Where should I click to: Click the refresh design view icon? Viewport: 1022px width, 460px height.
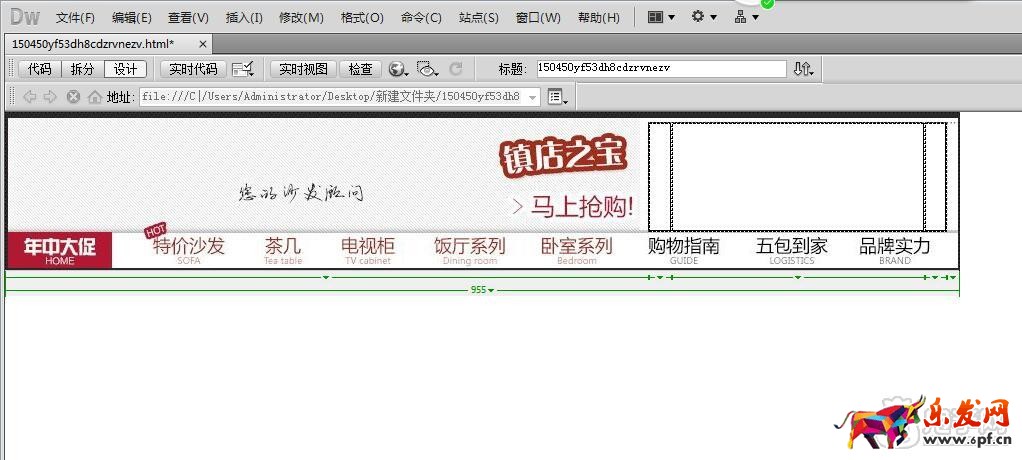point(456,69)
